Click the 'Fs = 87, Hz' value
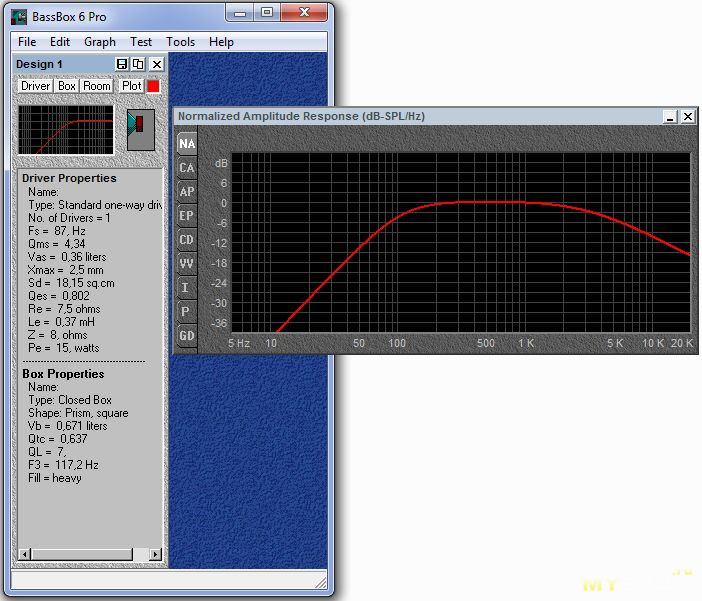The height and width of the screenshot is (601, 702). pos(56,231)
